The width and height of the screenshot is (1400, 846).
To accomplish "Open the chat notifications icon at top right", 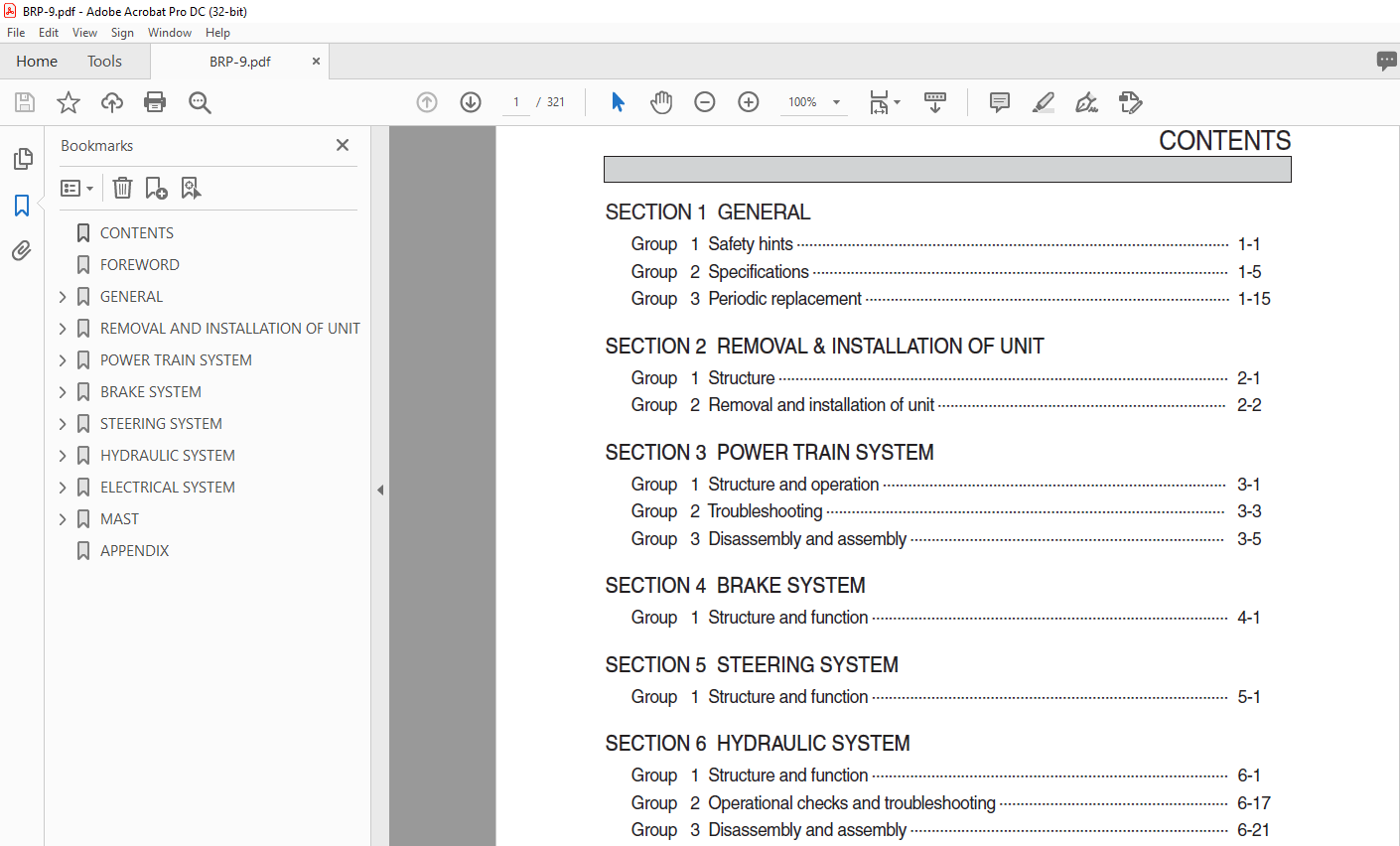I will click(1387, 61).
